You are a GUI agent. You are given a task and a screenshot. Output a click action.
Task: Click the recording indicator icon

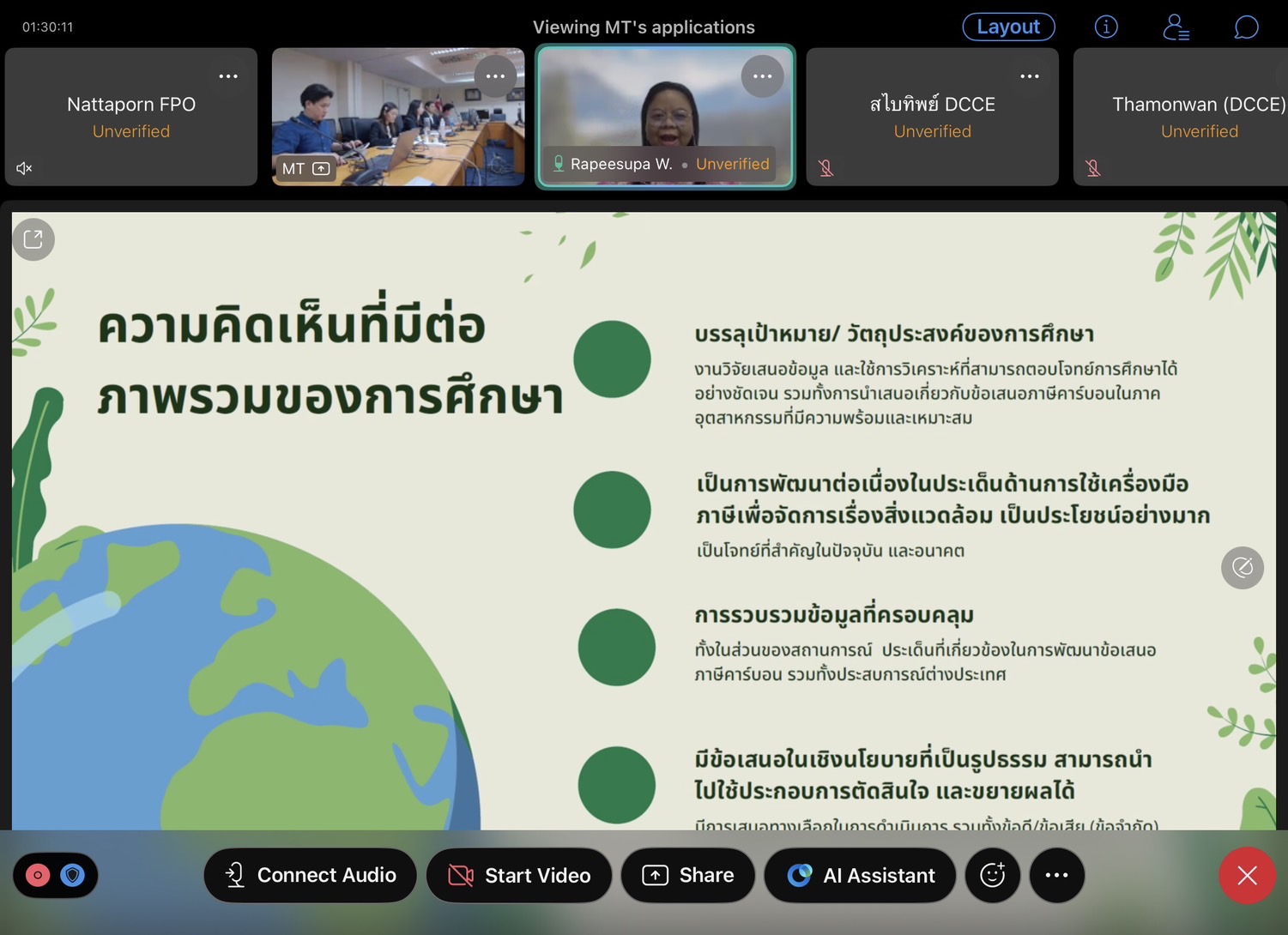pos(38,875)
